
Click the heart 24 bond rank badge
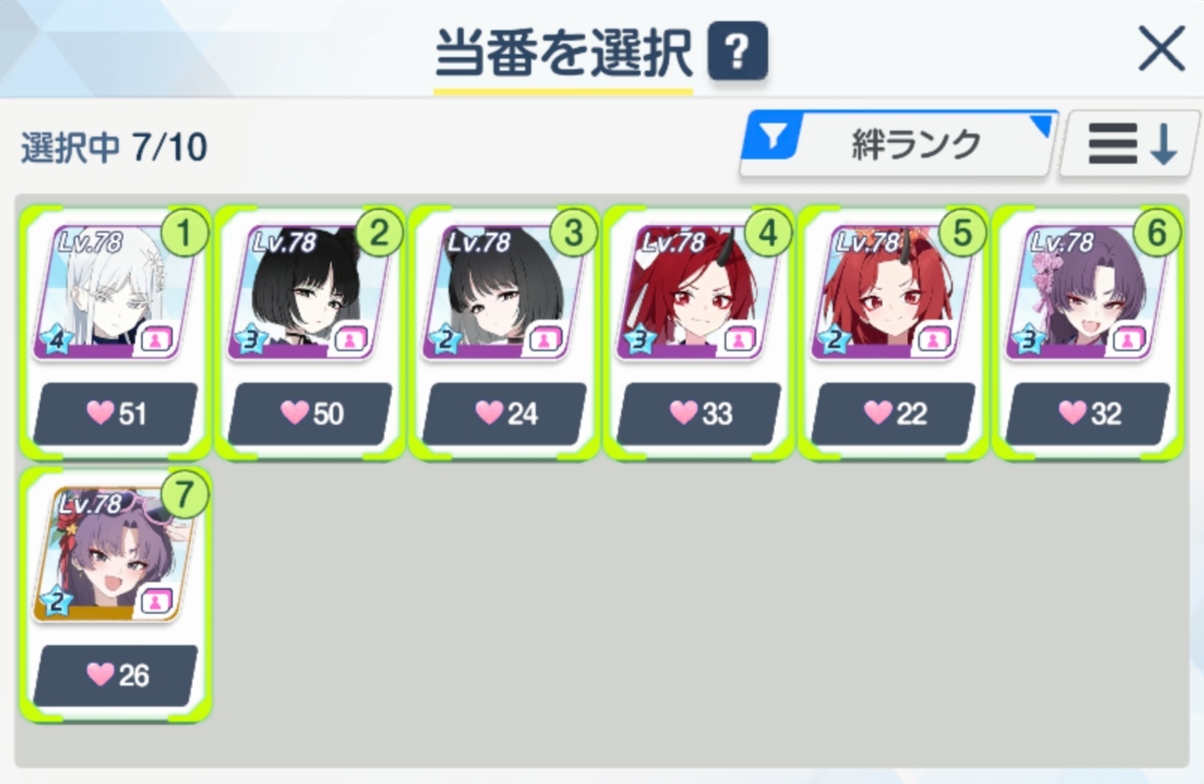click(504, 414)
